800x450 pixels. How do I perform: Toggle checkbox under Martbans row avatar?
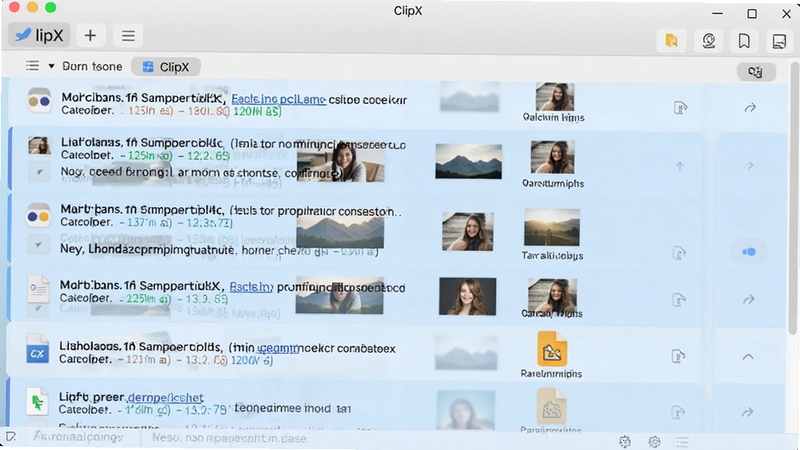pyautogui.click(x=38, y=245)
